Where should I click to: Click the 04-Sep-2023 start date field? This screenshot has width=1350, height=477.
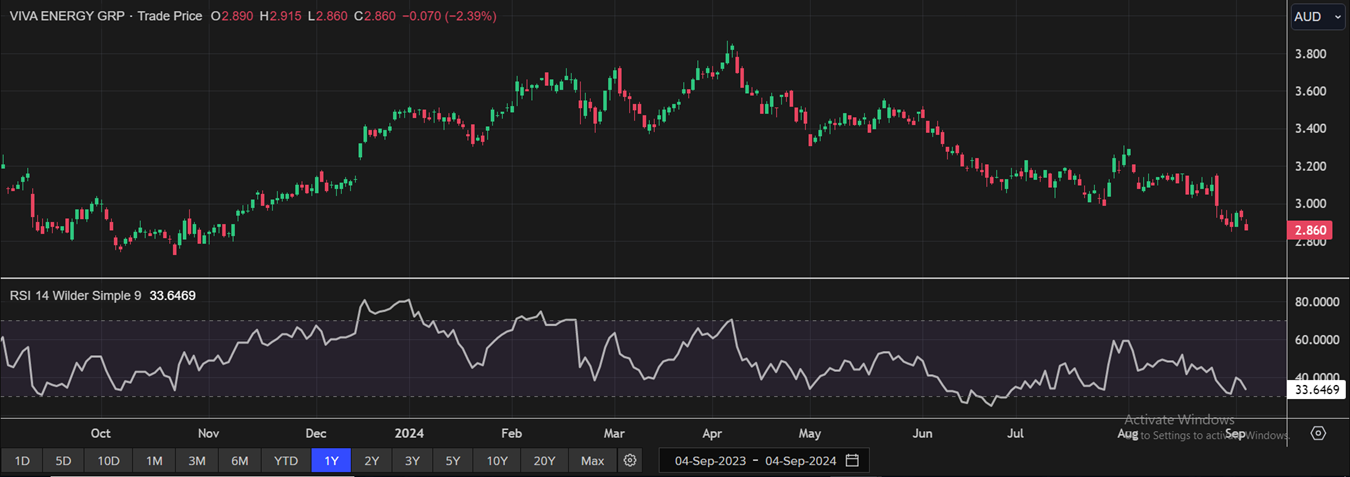709,461
